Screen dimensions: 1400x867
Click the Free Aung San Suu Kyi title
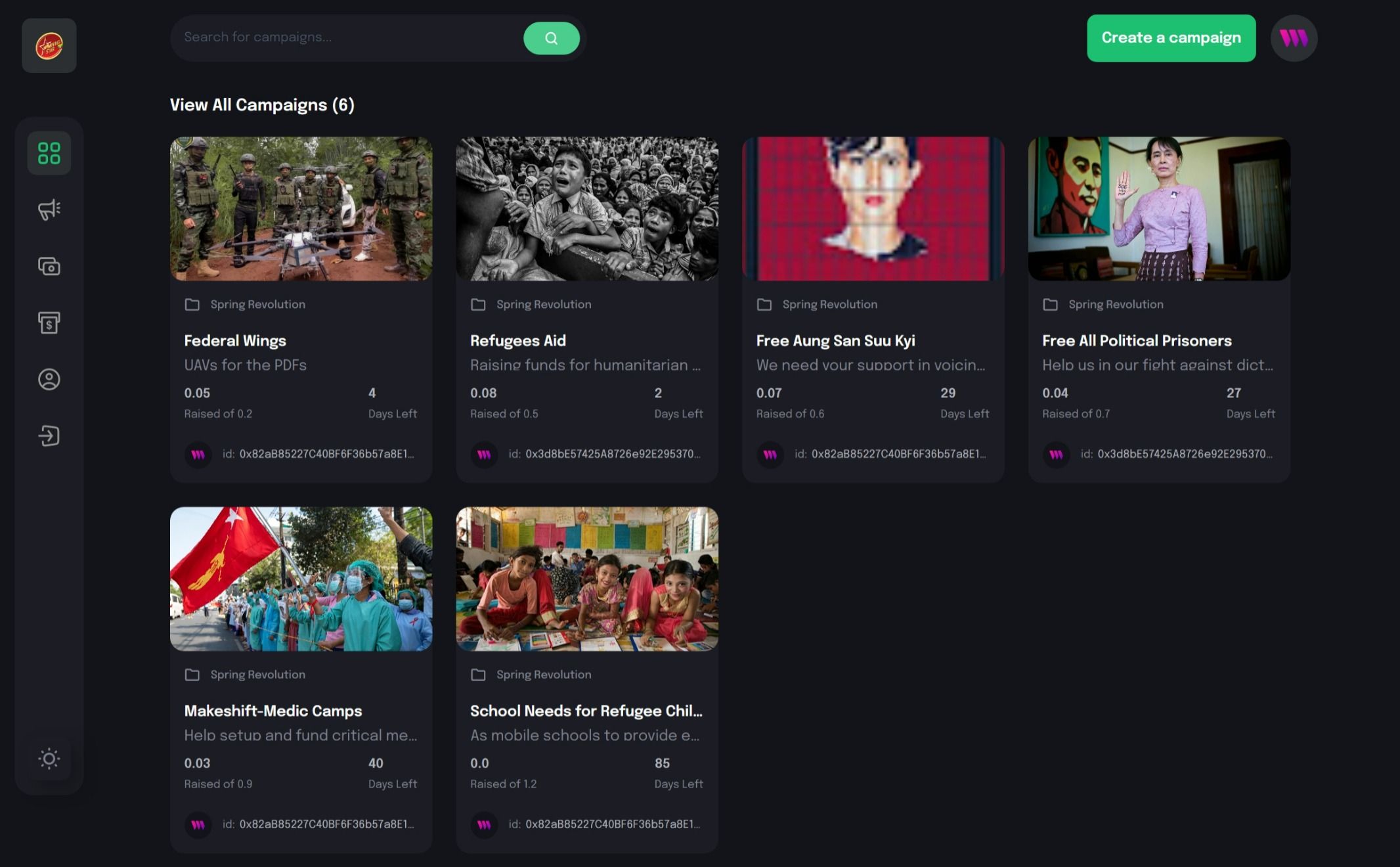[835, 340]
